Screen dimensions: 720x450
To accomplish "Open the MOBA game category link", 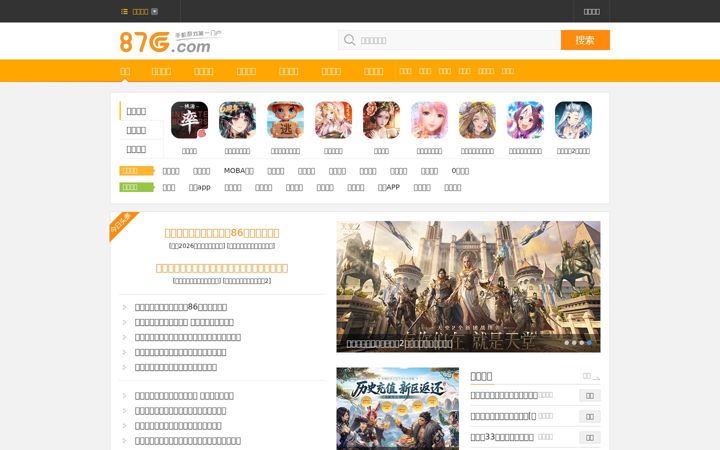I will (239, 171).
